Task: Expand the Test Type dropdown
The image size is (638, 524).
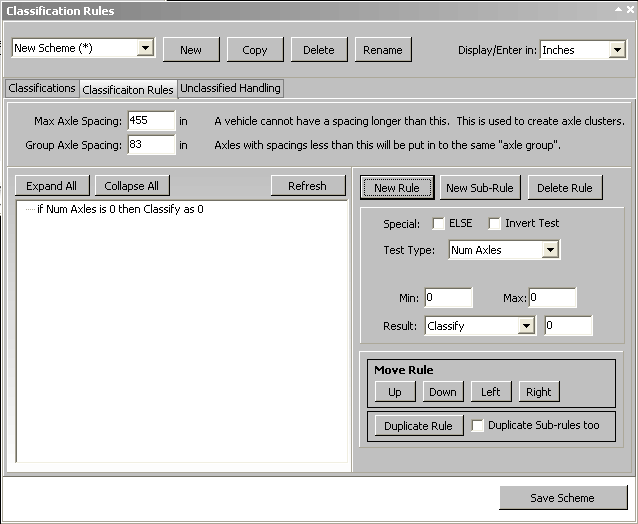Action: pos(550,250)
